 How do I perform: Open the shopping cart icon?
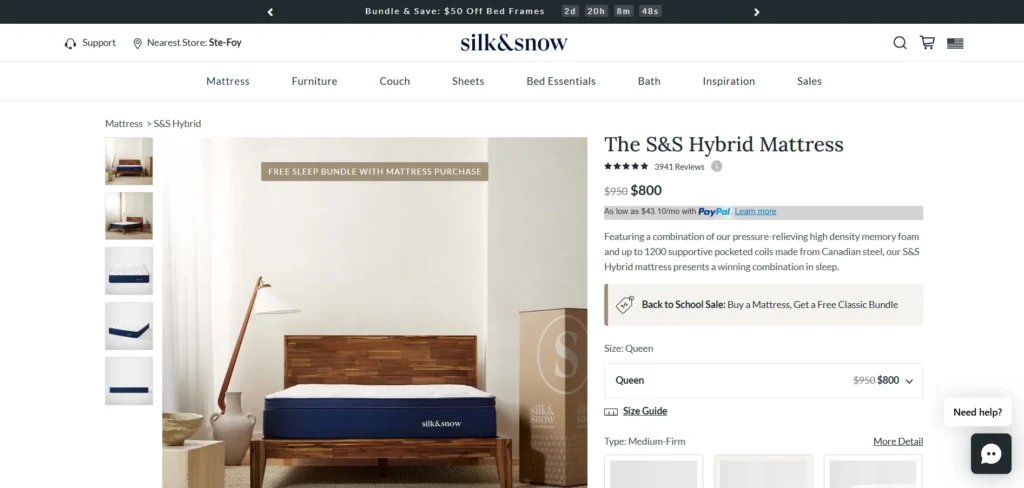pos(927,42)
